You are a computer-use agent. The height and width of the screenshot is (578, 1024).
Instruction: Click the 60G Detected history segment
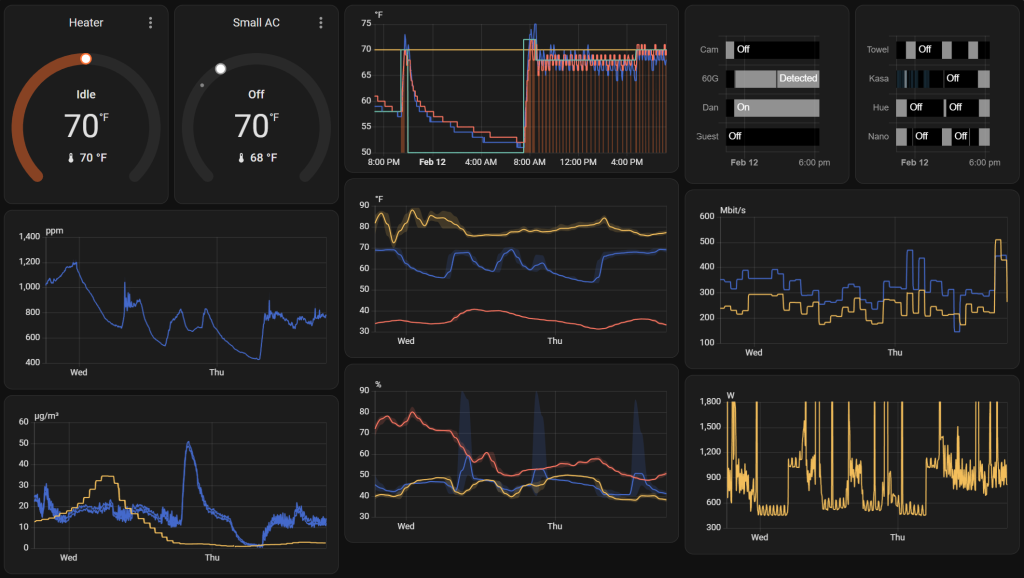[x=798, y=78]
